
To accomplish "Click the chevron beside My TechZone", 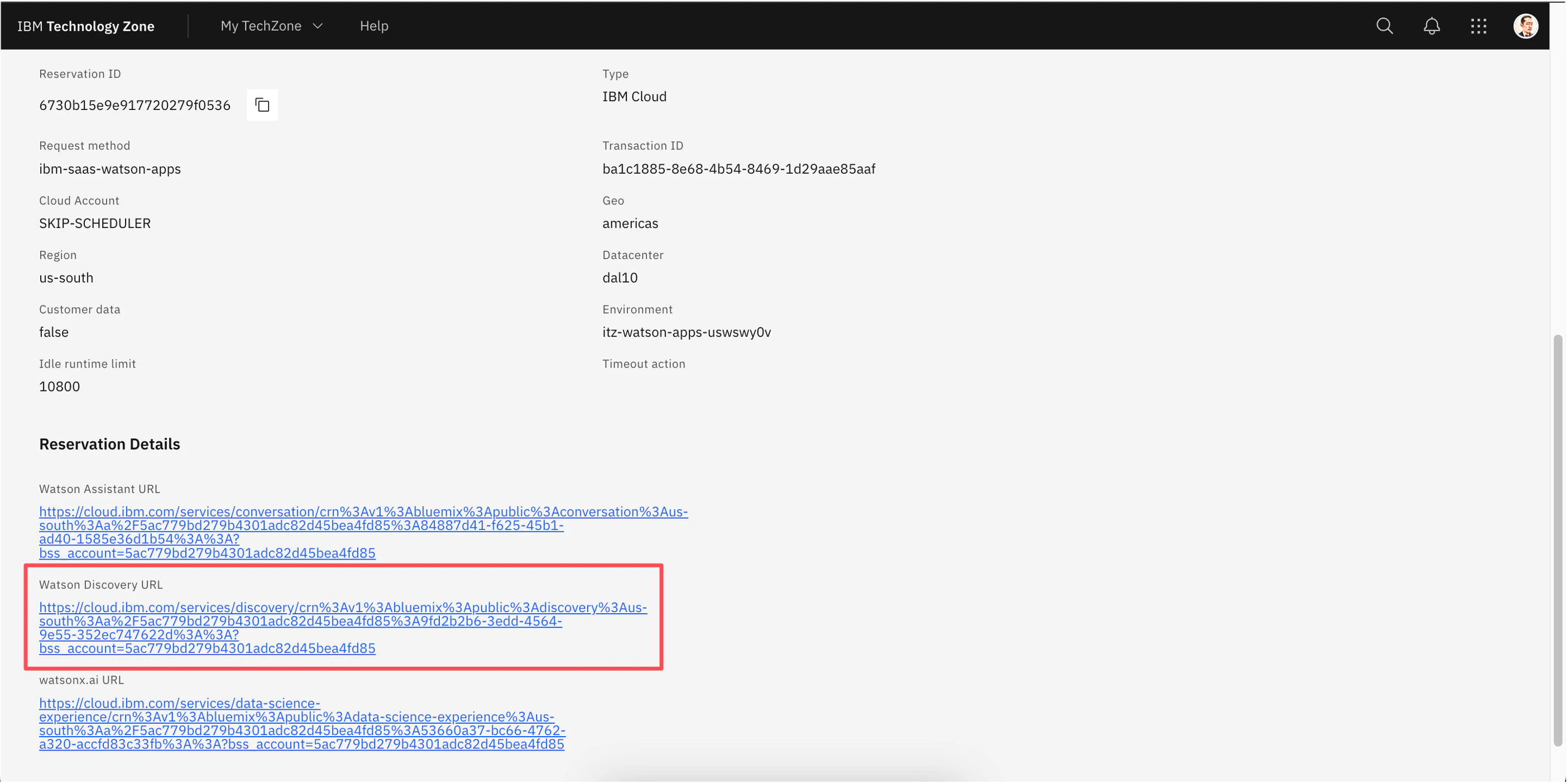I will coord(318,26).
